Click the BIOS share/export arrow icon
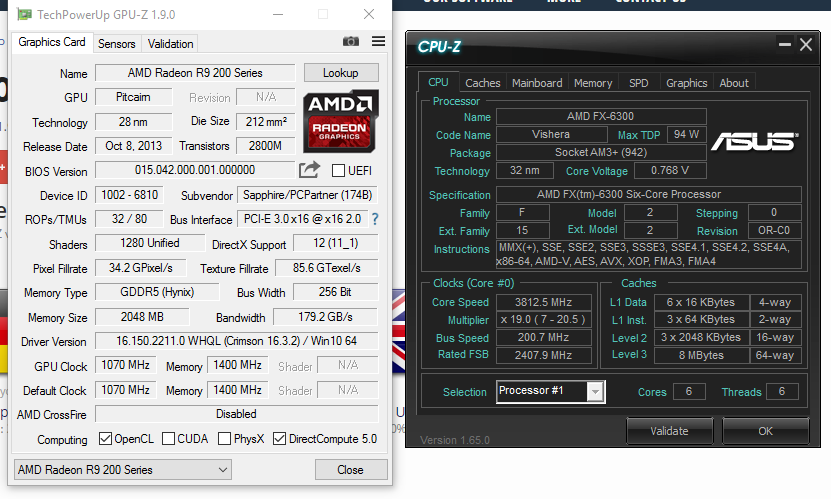 coord(310,170)
